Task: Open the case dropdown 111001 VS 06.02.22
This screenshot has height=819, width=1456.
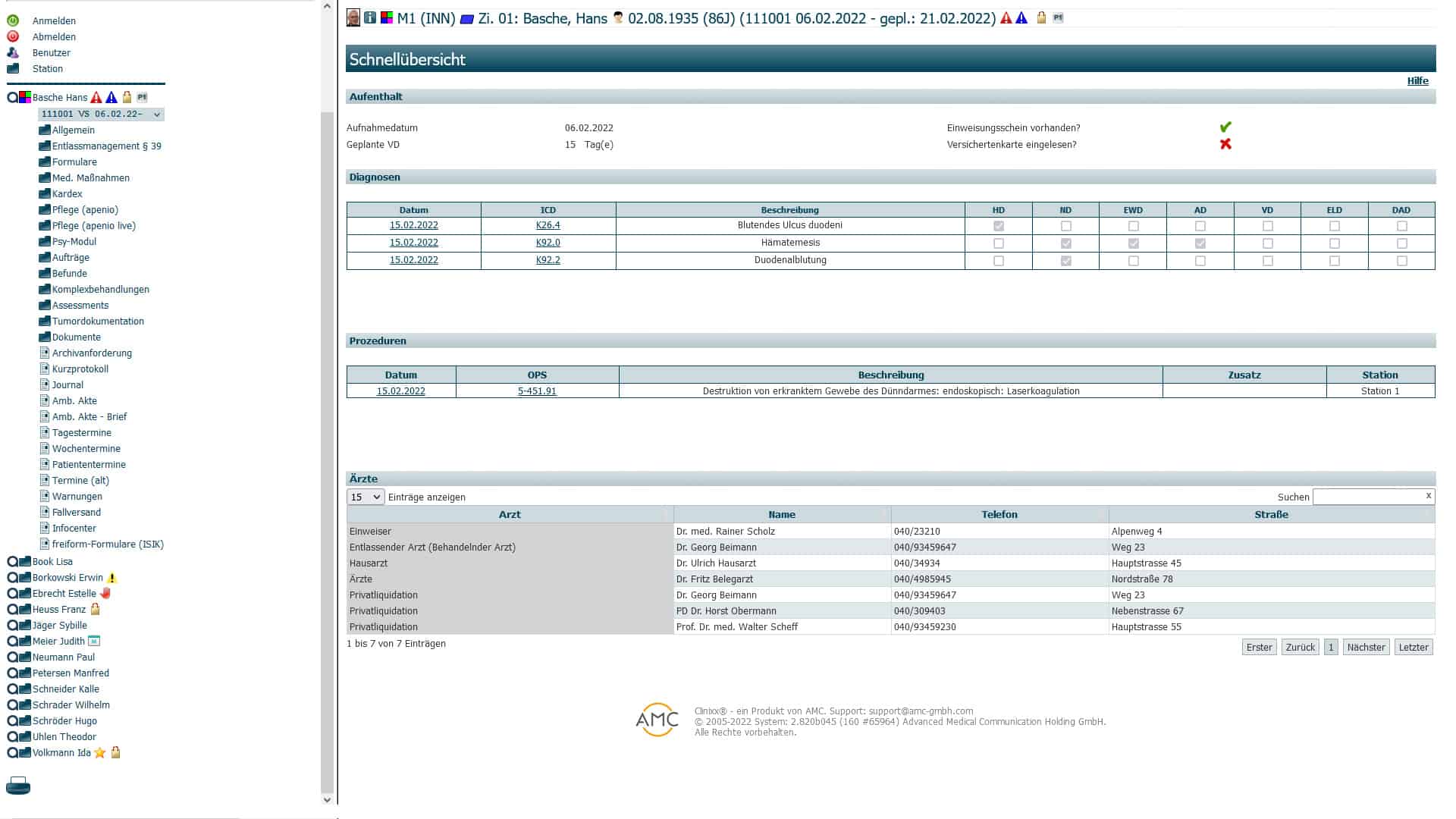Action: click(x=101, y=115)
